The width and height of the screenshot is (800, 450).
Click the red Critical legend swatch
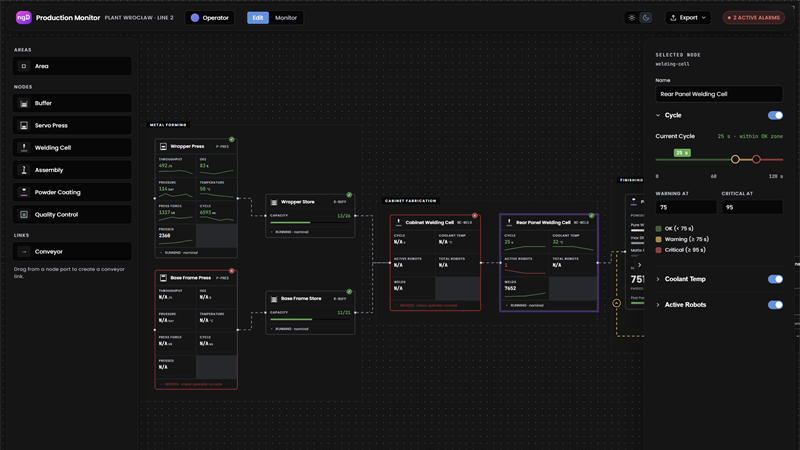658,250
